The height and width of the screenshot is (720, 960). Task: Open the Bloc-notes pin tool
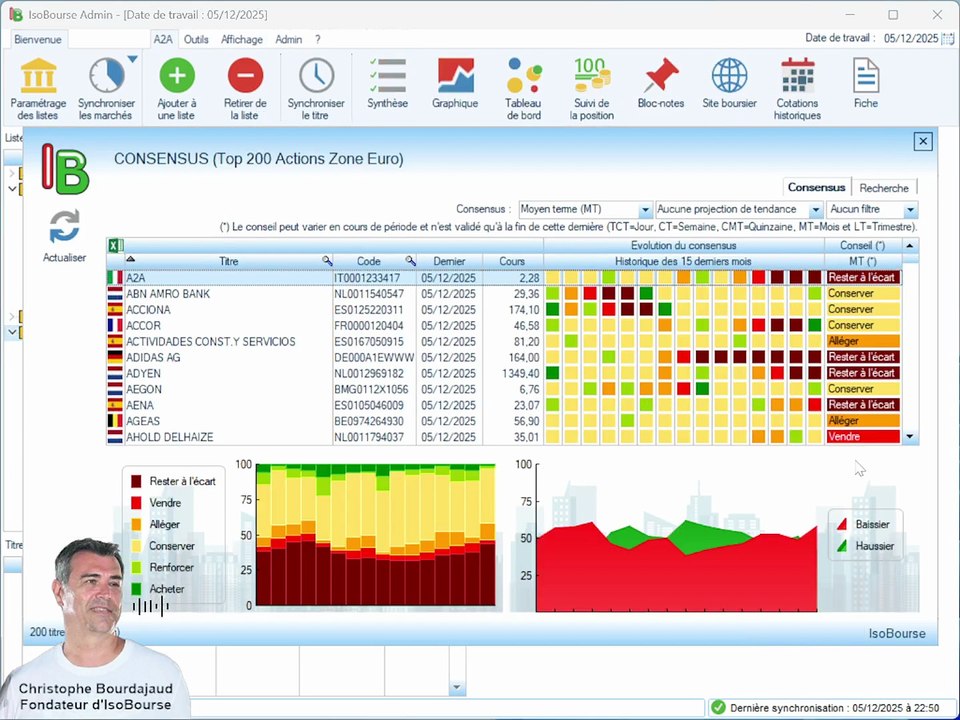click(x=661, y=84)
